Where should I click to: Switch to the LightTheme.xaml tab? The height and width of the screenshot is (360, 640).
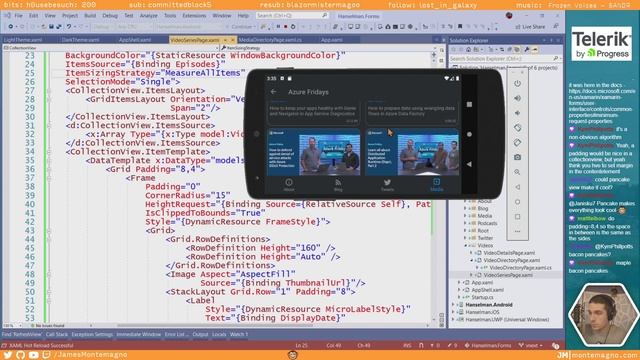click(23, 40)
